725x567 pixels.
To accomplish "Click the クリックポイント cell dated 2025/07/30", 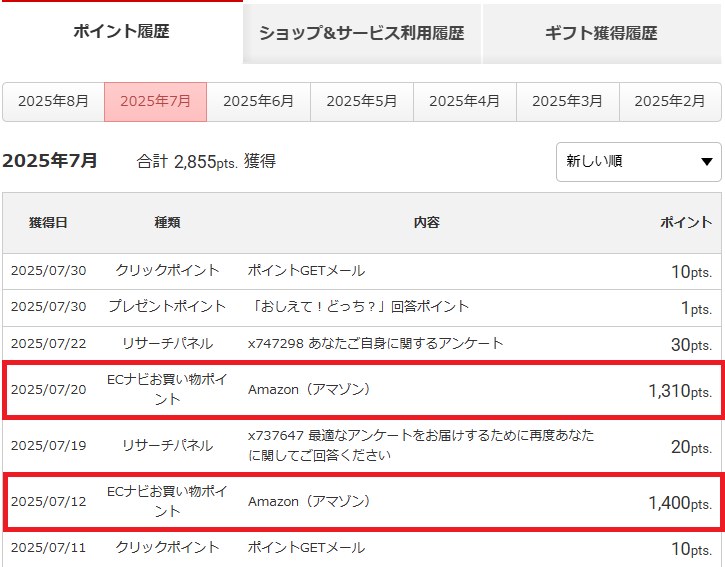I will pyautogui.click(x=167, y=270).
